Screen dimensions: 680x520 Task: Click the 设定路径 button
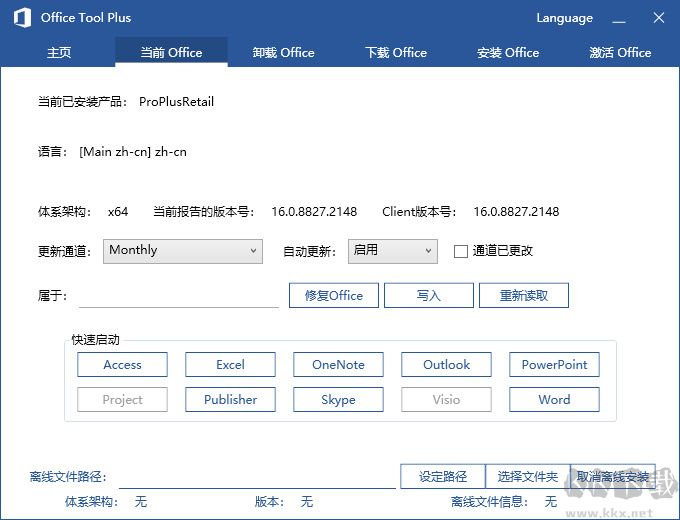443,476
